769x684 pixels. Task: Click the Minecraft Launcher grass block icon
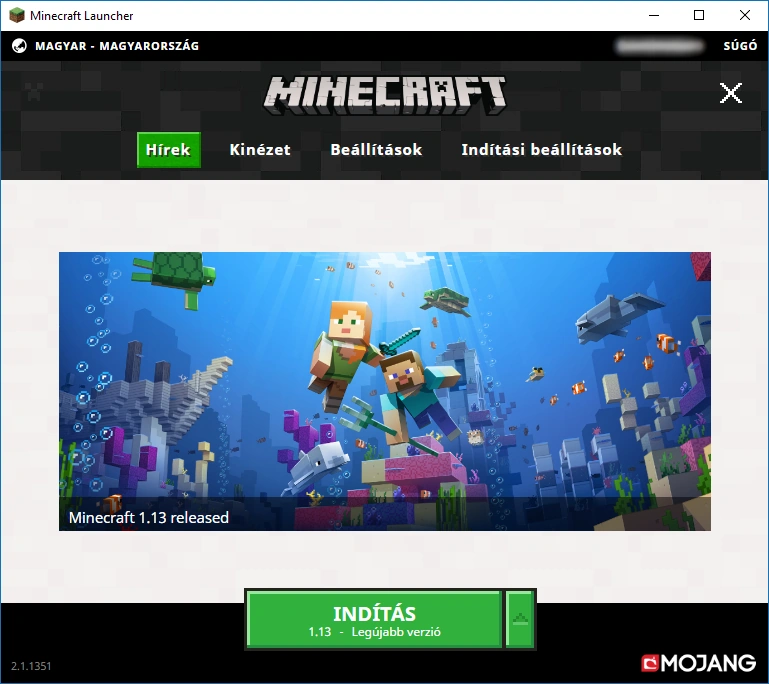click(x=17, y=16)
